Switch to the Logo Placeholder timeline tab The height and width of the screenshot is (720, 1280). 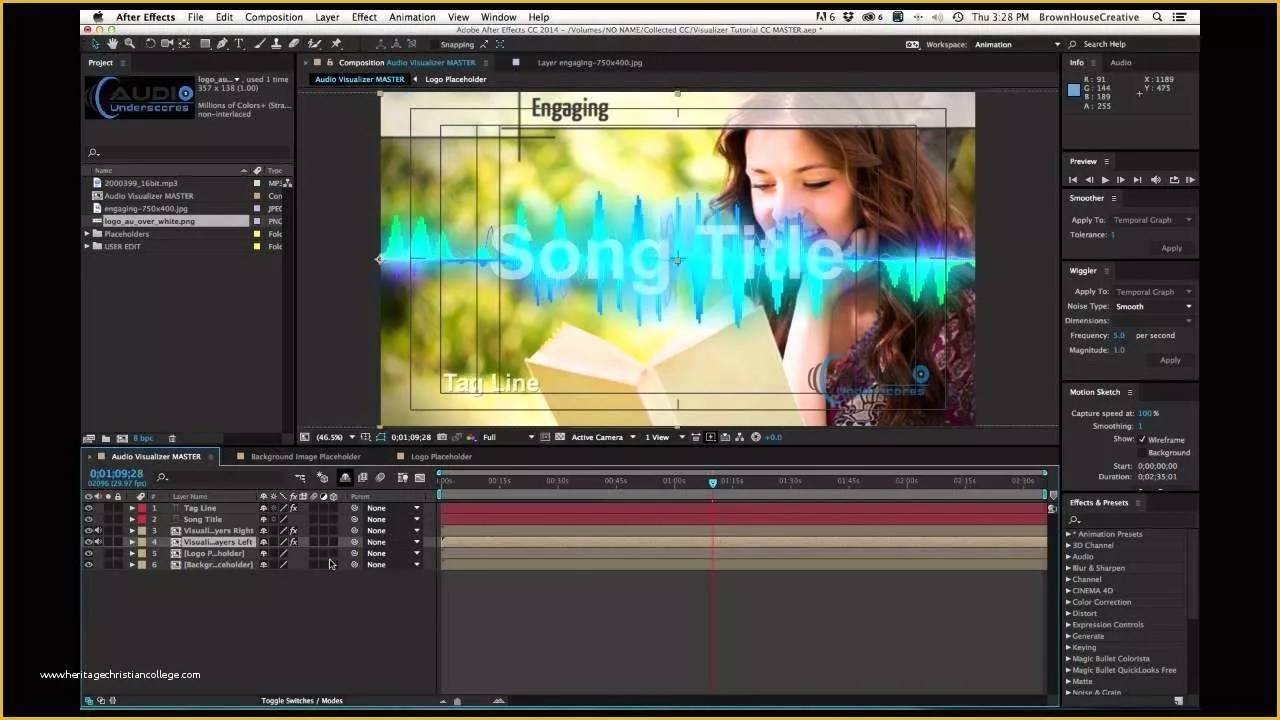click(x=442, y=456)
